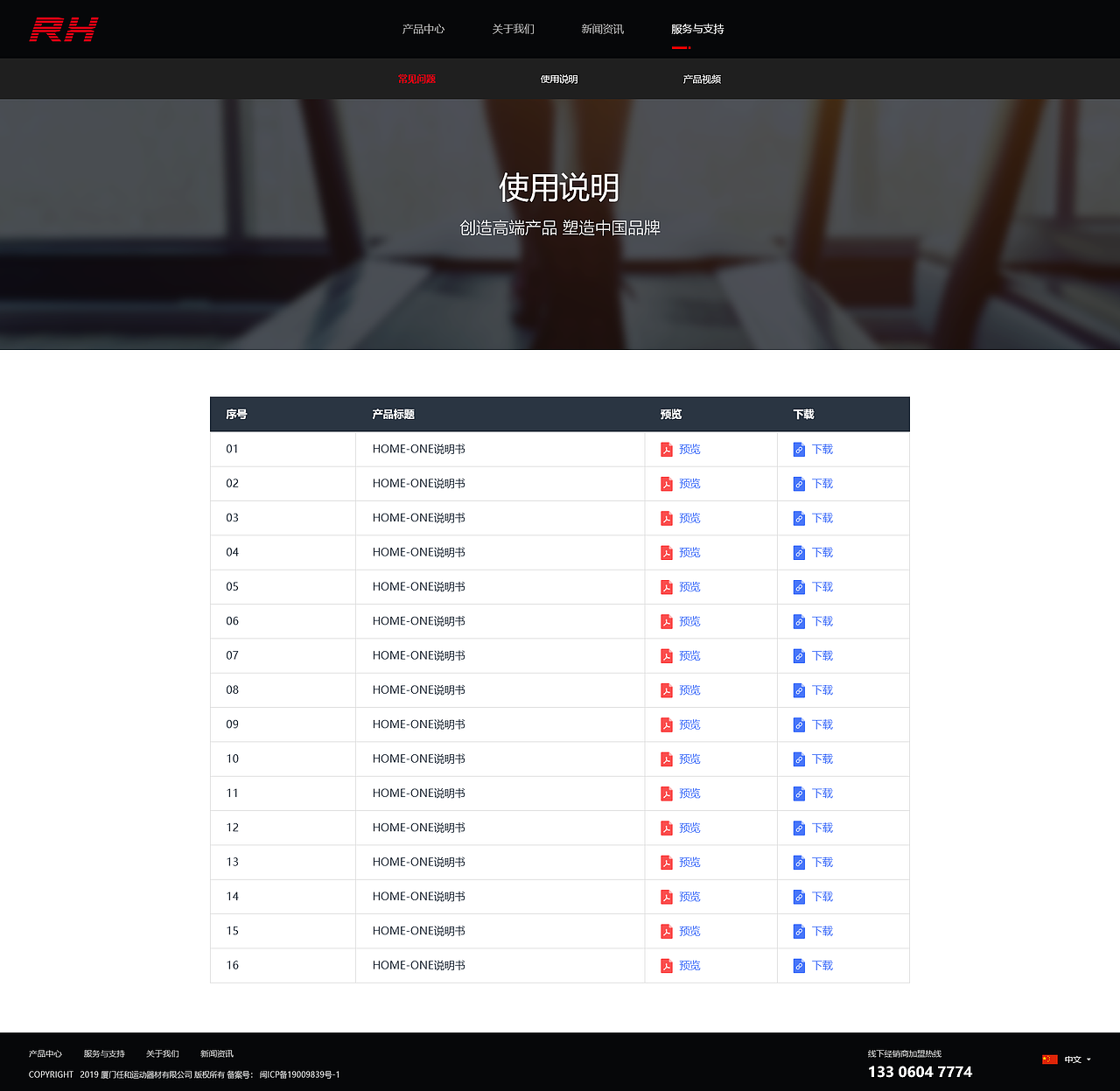This screenshot has height=1091, width=1120.
Task: Click banner slogan 创造高端产品 塑造中国品牌
Action: click(x=560, y=227)
